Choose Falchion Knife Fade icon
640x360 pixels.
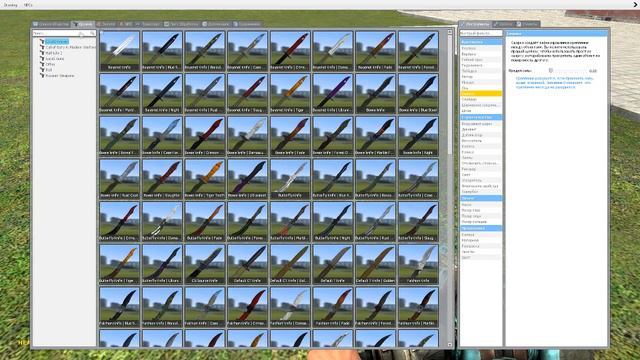click(x=333, y=307)
